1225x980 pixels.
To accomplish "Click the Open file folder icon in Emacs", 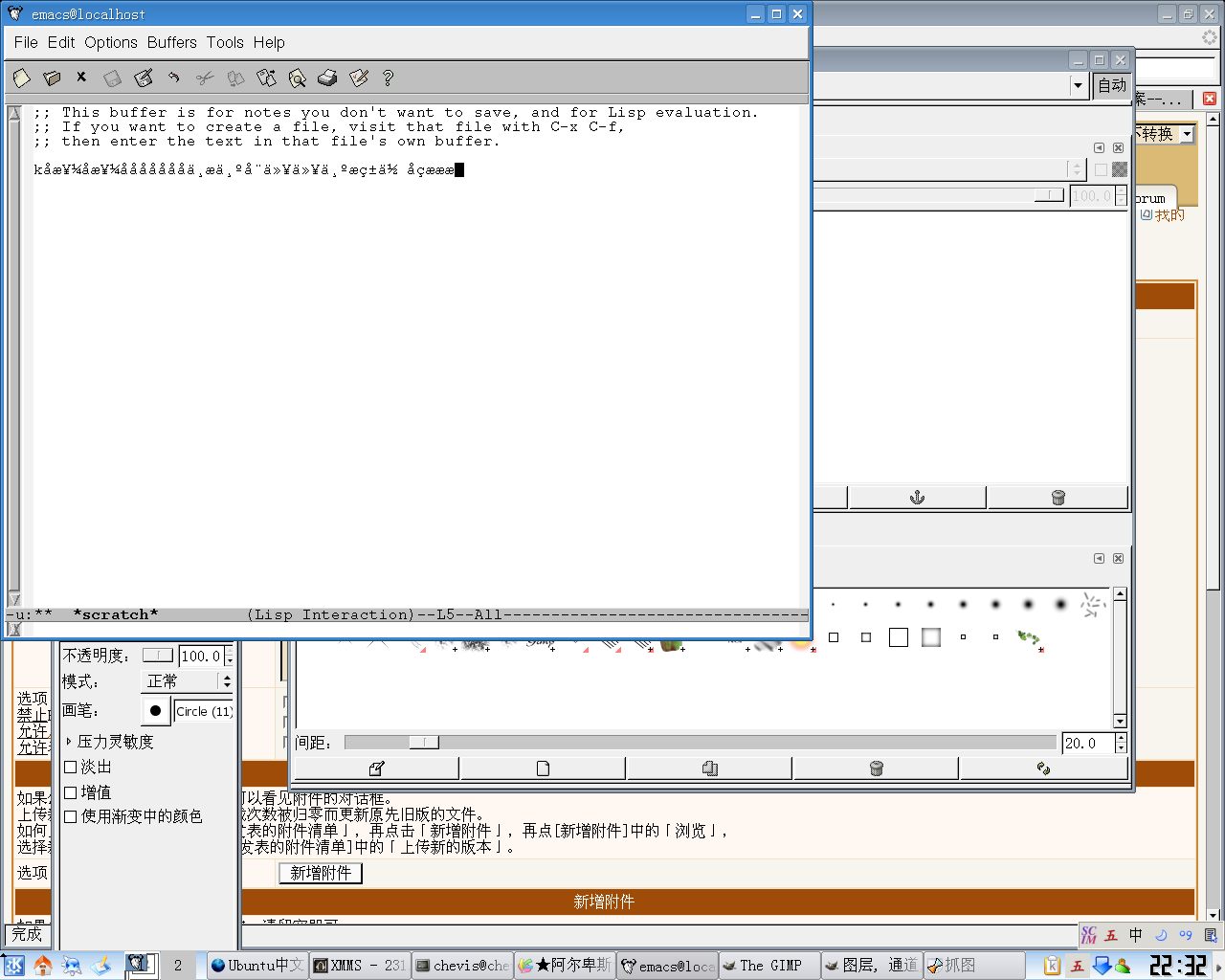I will click(x=53, y=78).
